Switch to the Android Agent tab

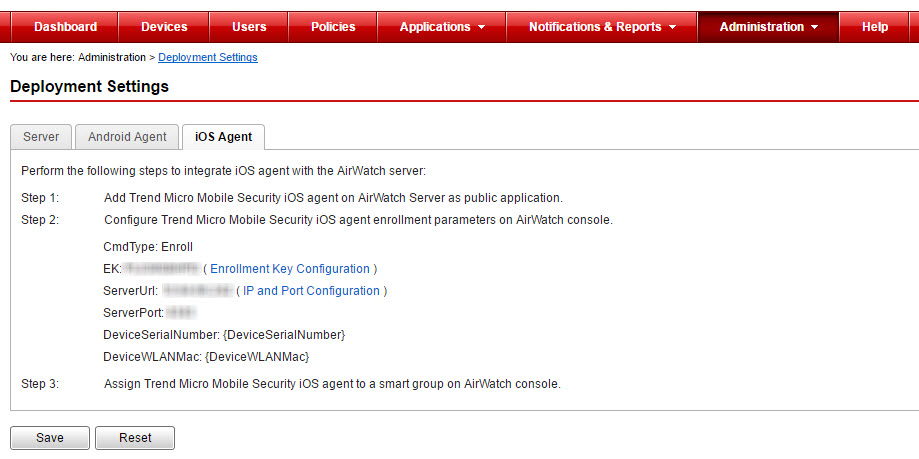click(x=127, y=137)
